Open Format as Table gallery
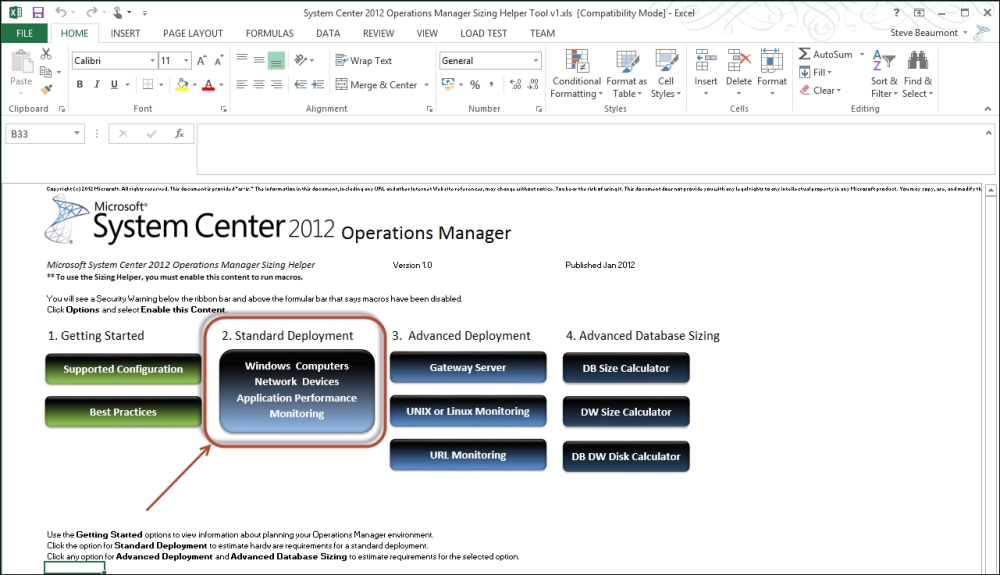The image size is (1000, 575). 626,74
